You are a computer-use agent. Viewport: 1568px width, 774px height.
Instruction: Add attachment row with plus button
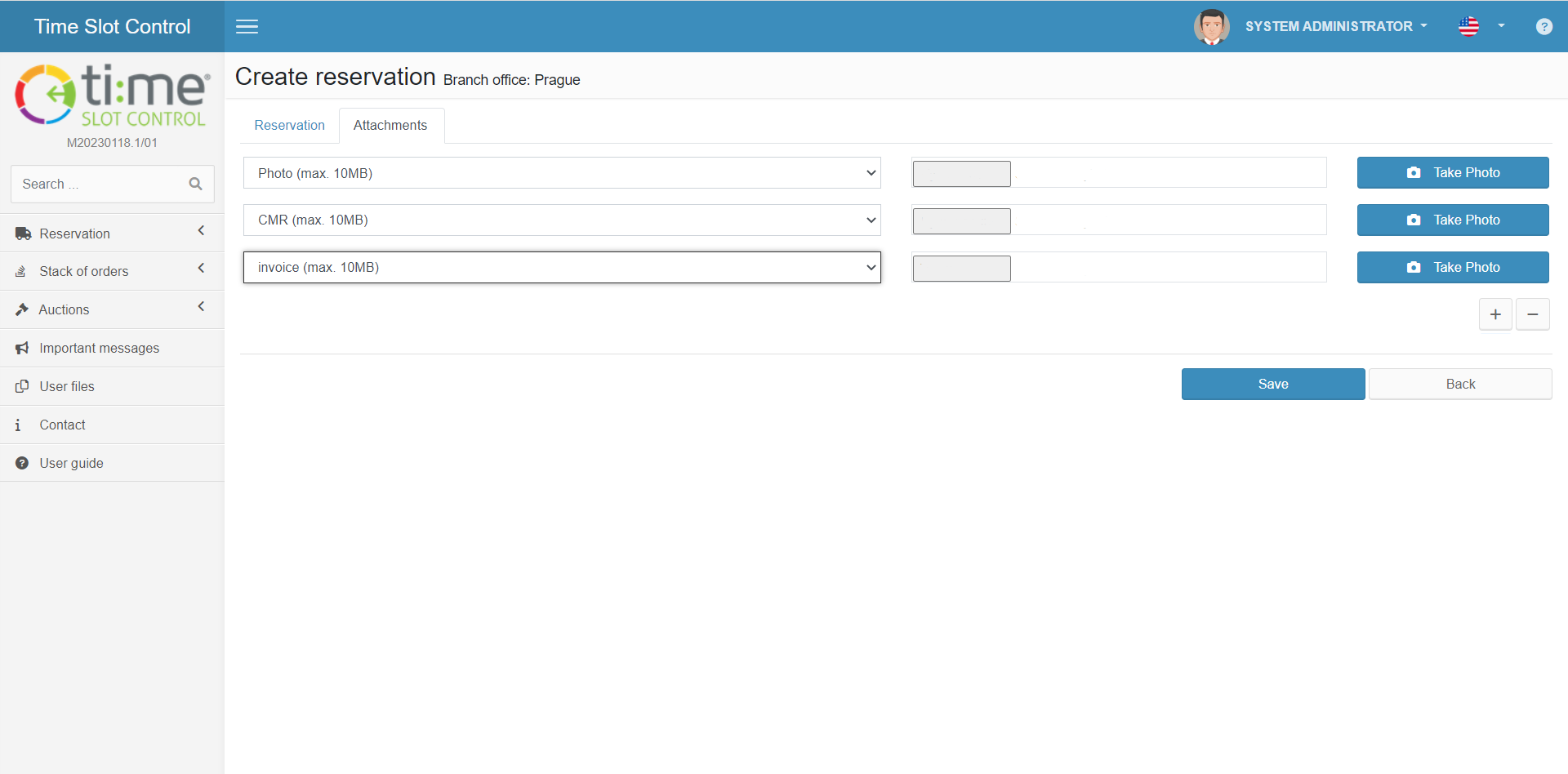point(1495,314)
